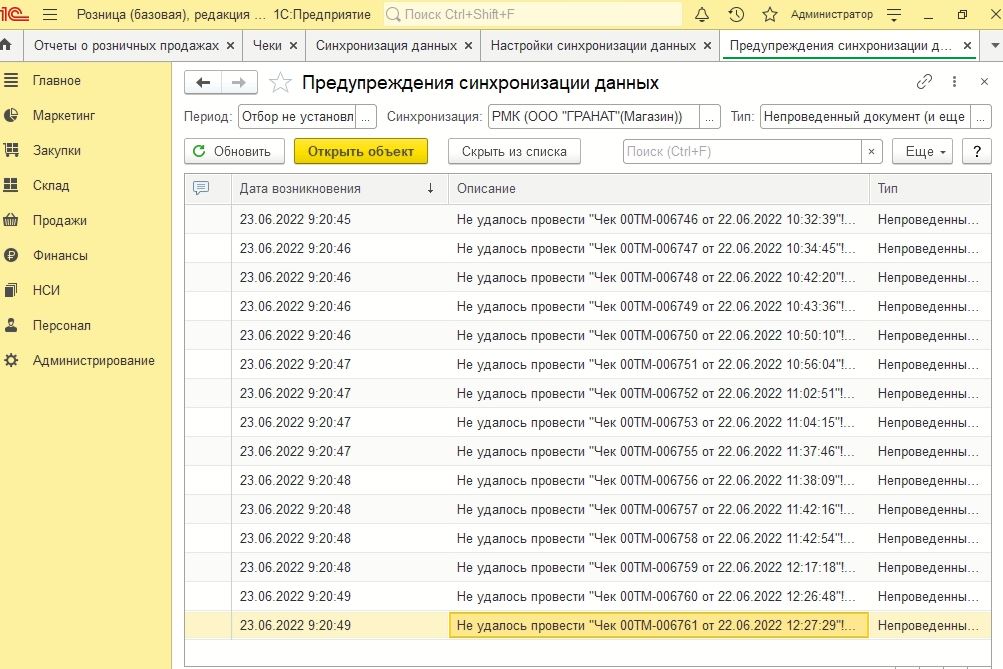Copy link using the chain icon

coord(924,83)
